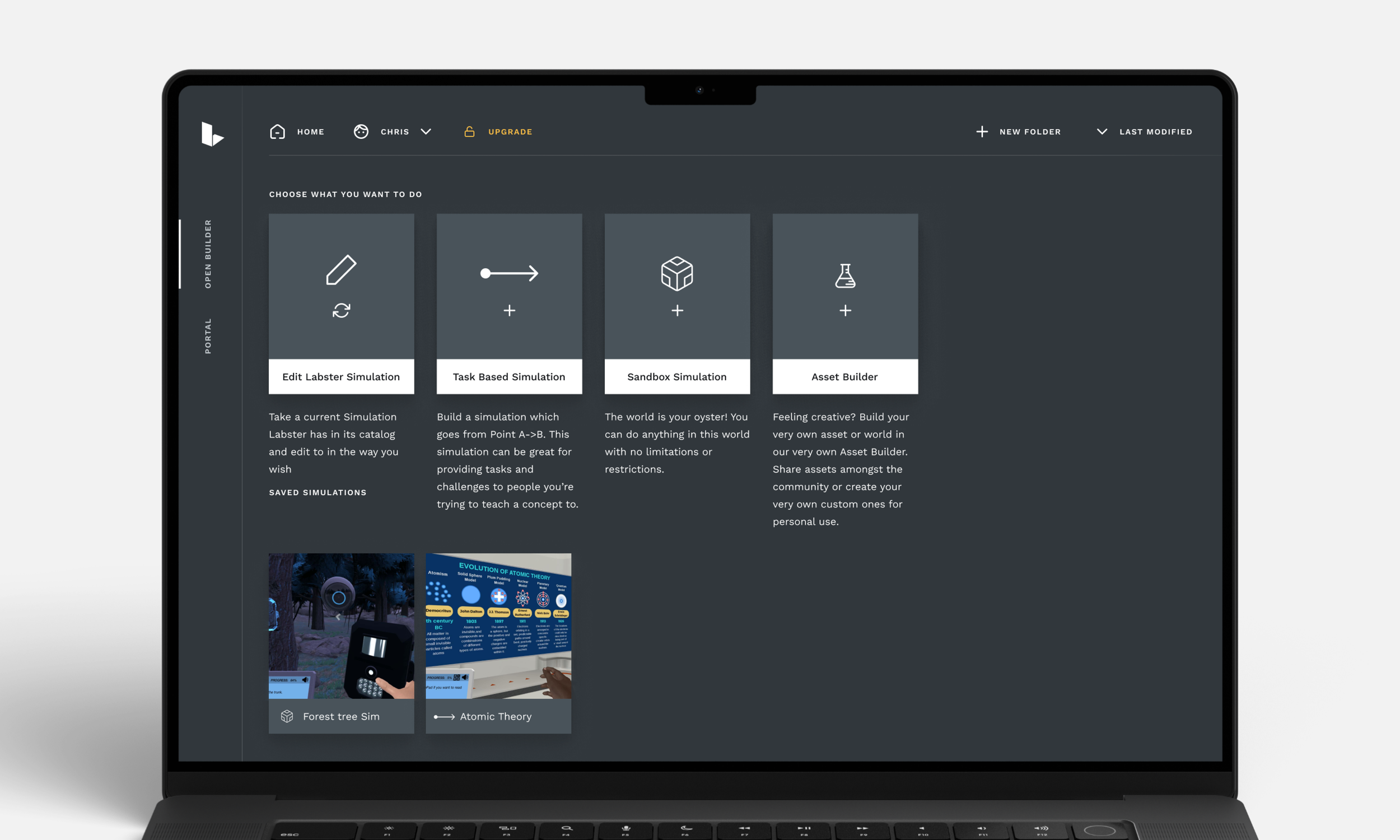Select the Asset Builder label
The height and width of the screenshot is (840, 1400).
point(846,376)
